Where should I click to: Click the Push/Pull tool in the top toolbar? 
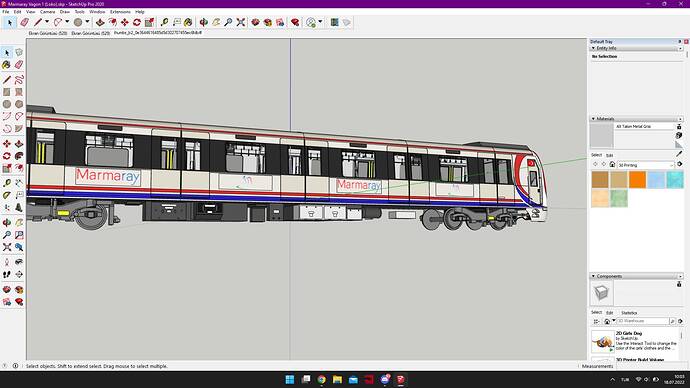pyautogui.click(x=100, y=22)
